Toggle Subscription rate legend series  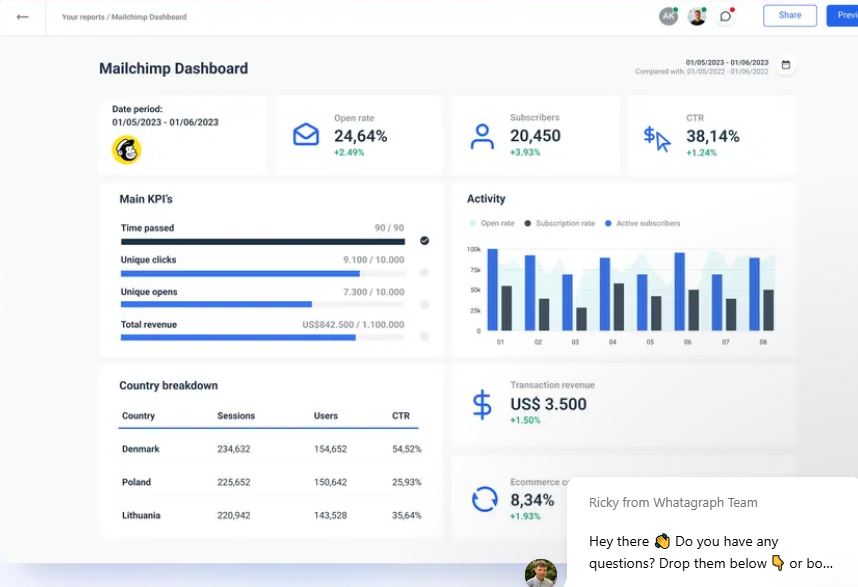[560, 223]
